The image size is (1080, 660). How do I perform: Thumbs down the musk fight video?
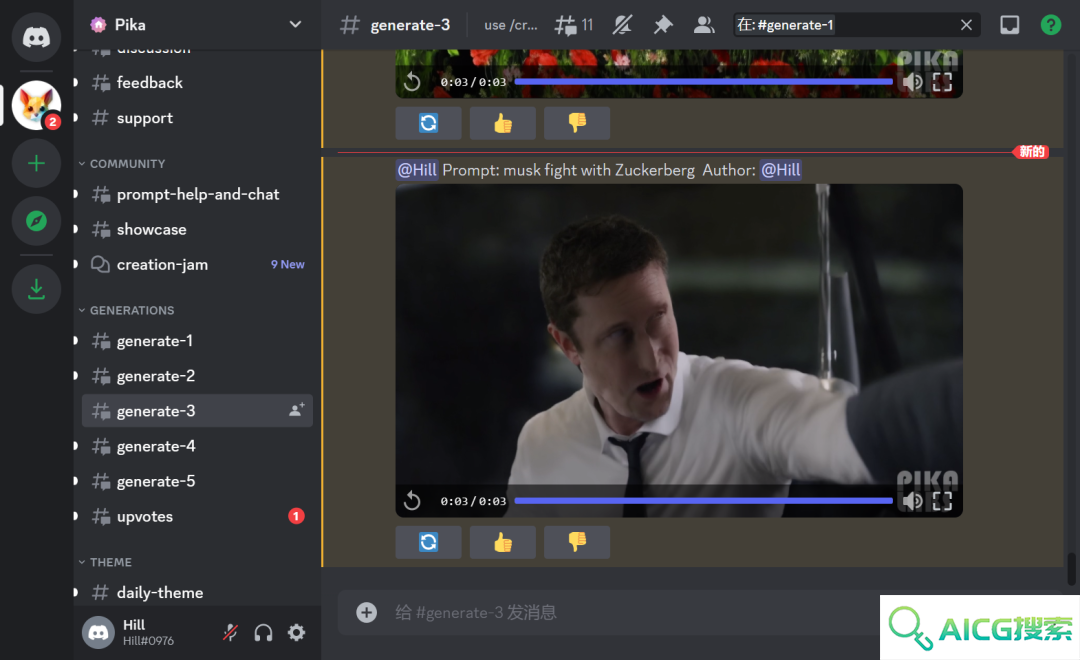pyautogui.click(x=577, y=542)
